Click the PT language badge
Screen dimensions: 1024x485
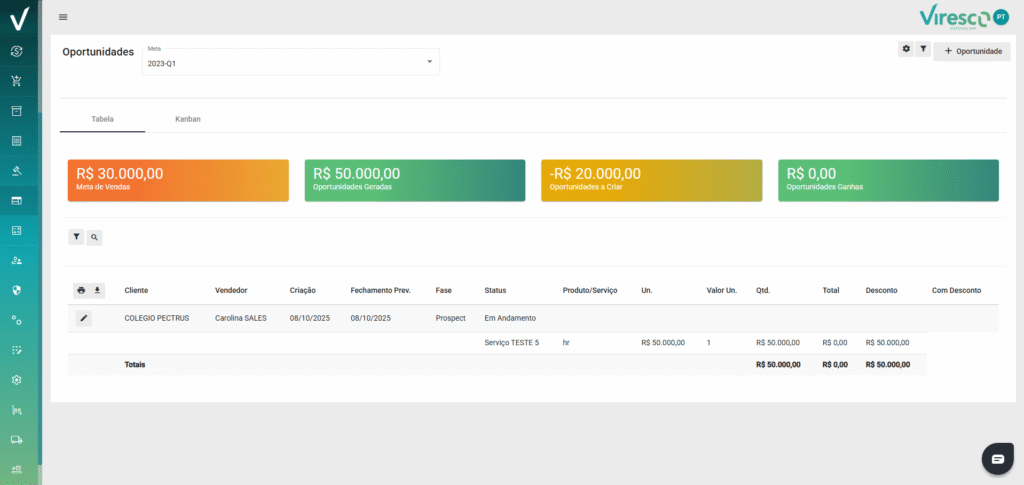tap(1001, 17)
